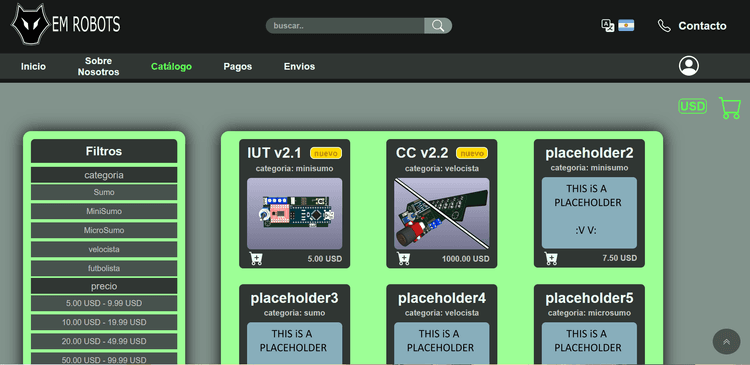Focus the buscar search field
750x365 pixels.
click(x=345, y=26)
